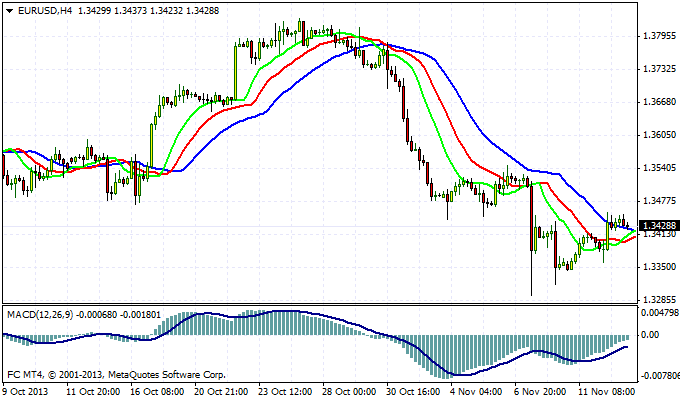The width and height of the screenshot is (680, 400).
Task: Click the 23 Oct 12:00 time label
Action: (x=285, y=392)
